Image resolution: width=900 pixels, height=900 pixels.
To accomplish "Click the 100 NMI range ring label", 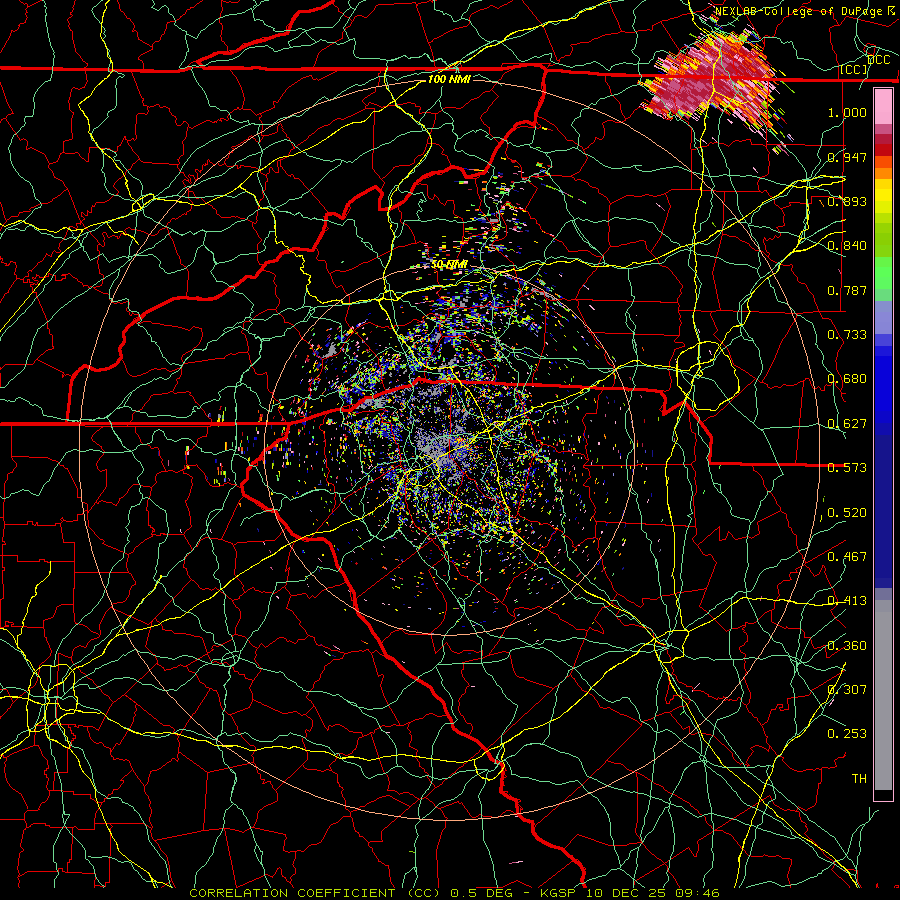I will pos(449,79).
